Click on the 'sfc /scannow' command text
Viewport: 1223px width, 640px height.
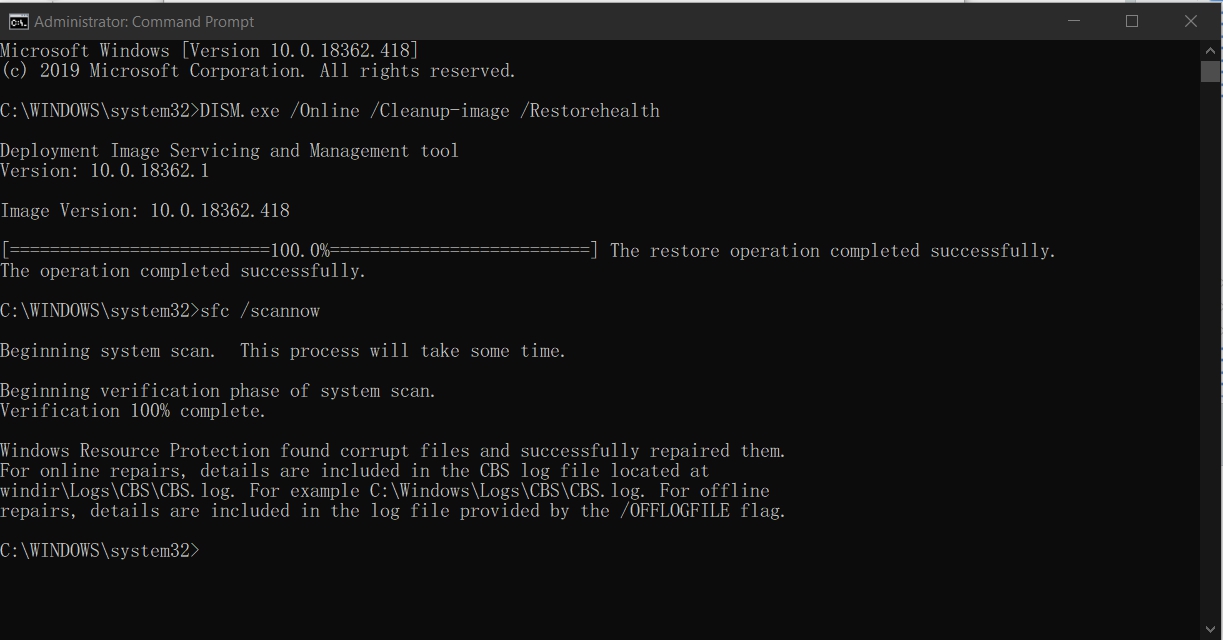[x=260, y=311]
